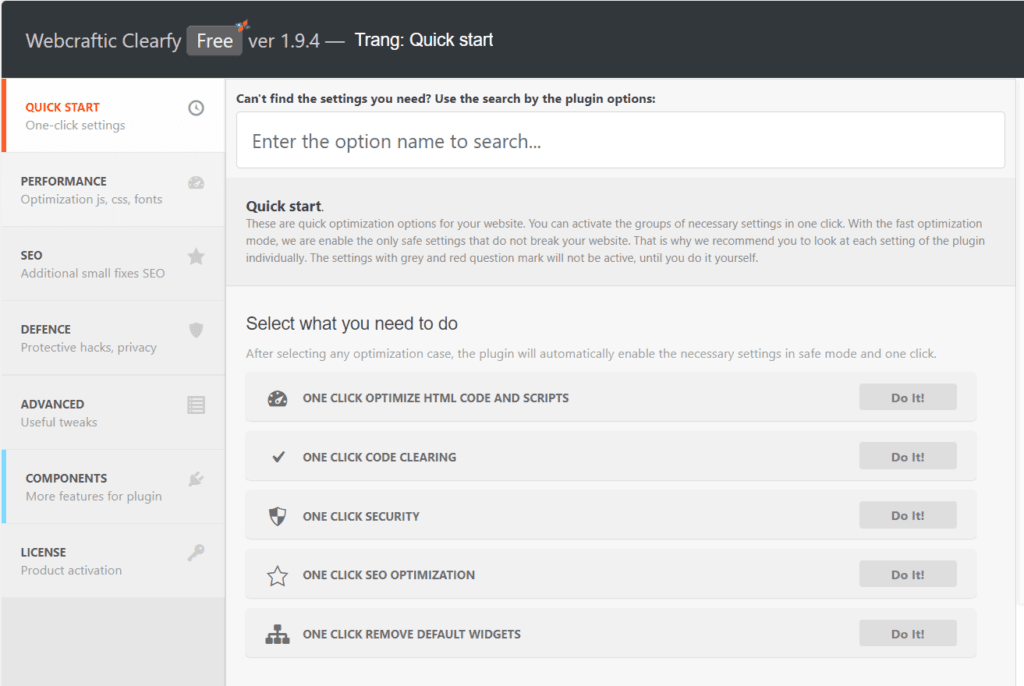Do It for One Click SEO Optimization
This screenshot has height=686, width=1024.
908,574
